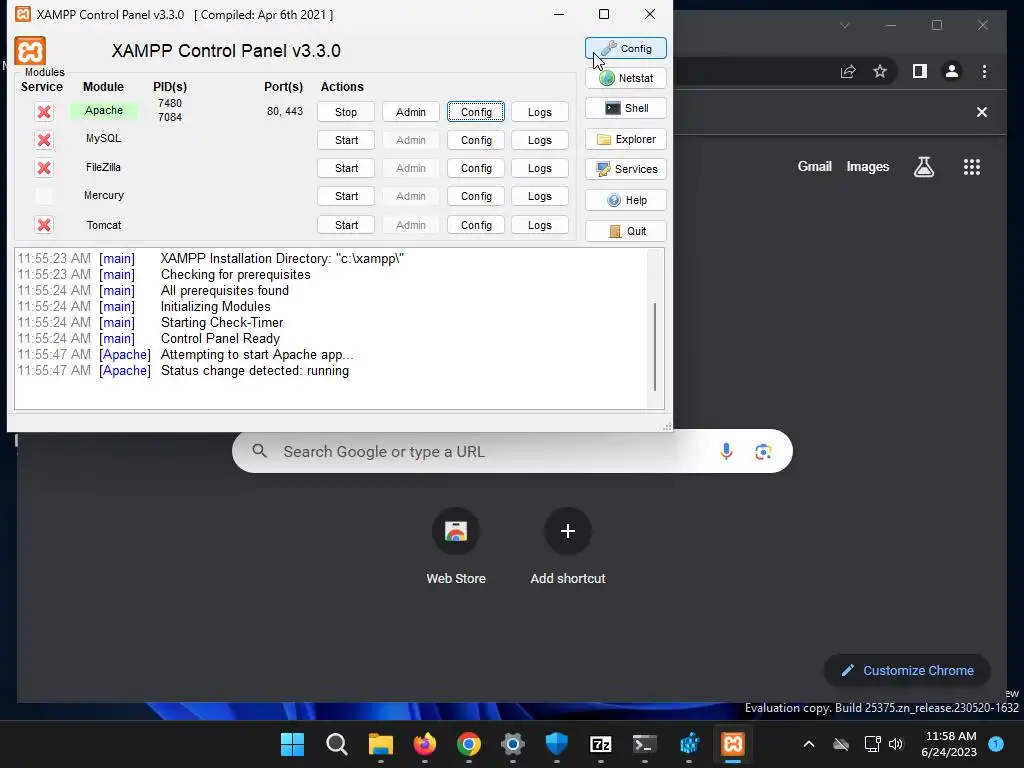Toggle the Apache service install checkbox
The height and width of the screenshot is (768, 1024).
pos(44,112)
